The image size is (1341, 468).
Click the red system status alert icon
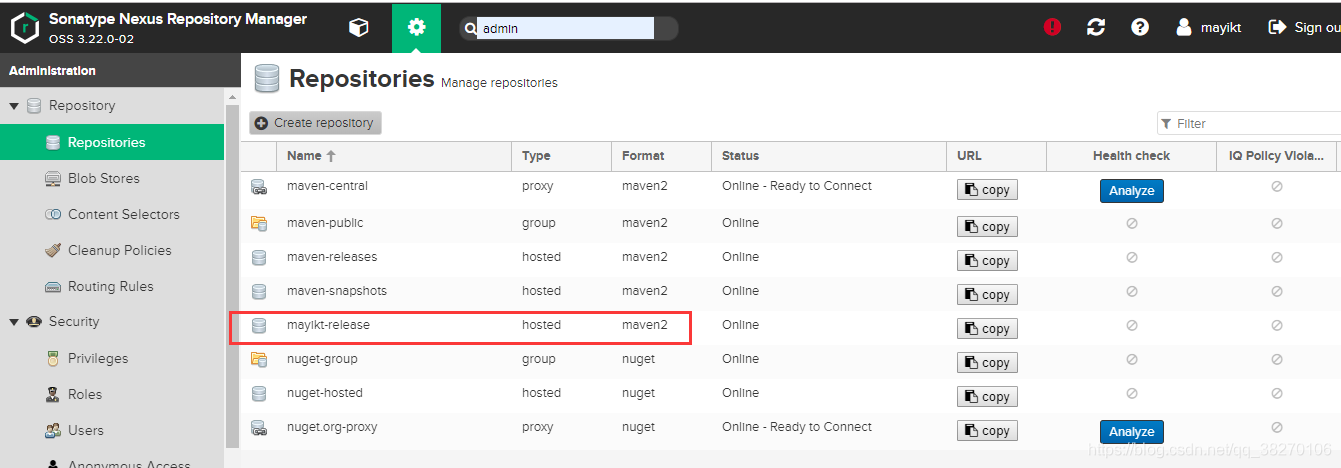1052,28
